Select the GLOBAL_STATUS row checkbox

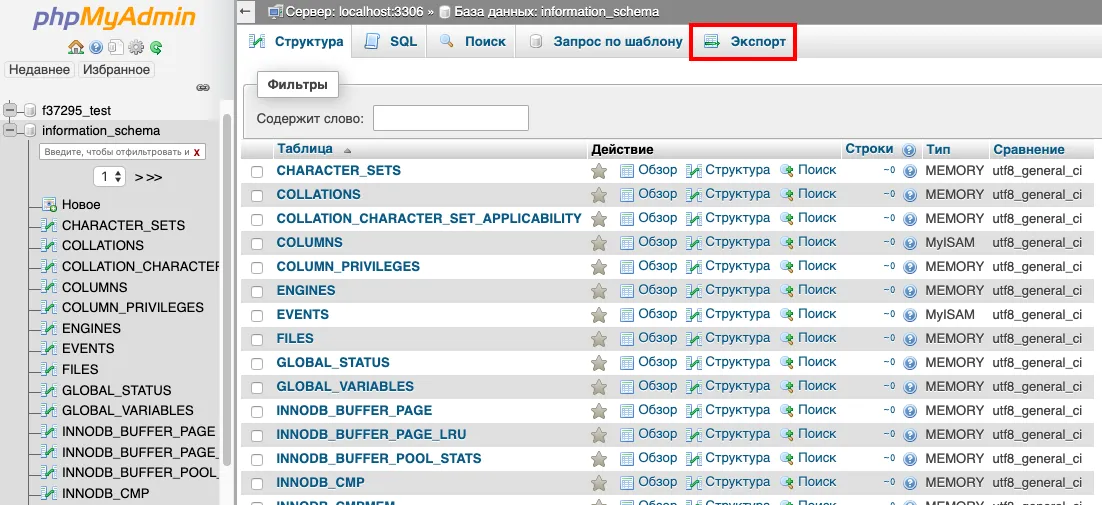click(x=257, y=364)
